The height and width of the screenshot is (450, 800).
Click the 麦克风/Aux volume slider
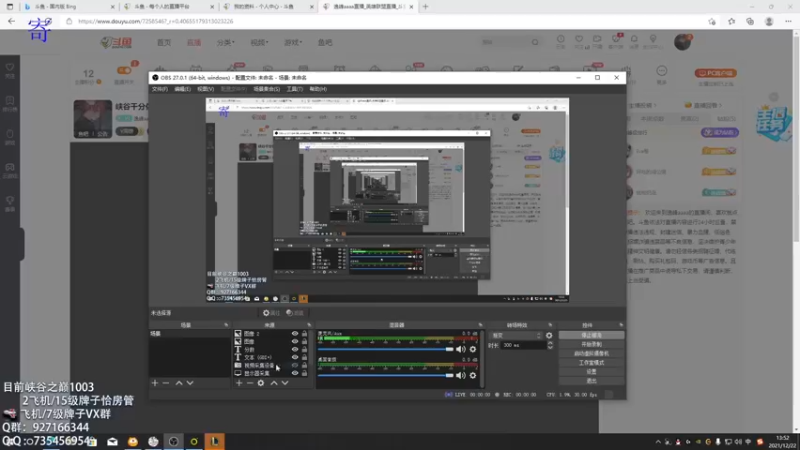point(385,349)
